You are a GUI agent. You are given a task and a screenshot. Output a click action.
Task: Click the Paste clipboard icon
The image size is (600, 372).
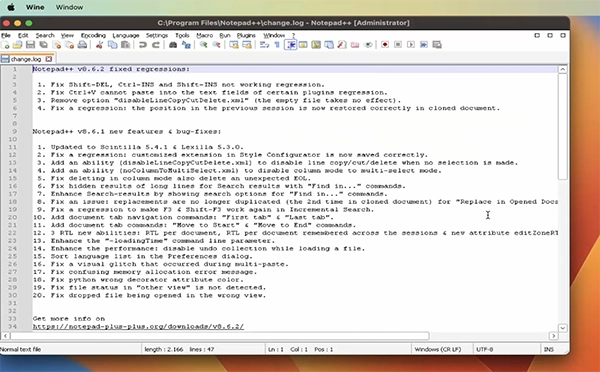pos(125,45)
